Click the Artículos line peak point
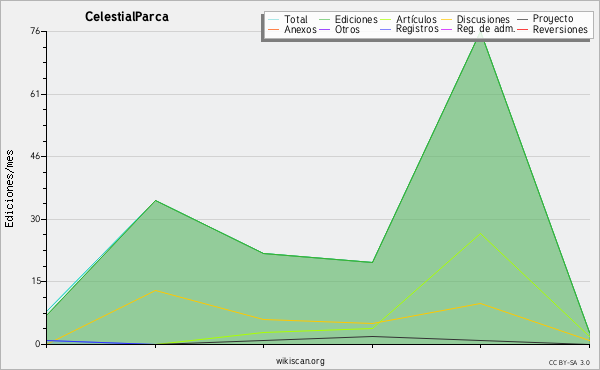Viewport: 600px width, 370px height. [481, 233]
